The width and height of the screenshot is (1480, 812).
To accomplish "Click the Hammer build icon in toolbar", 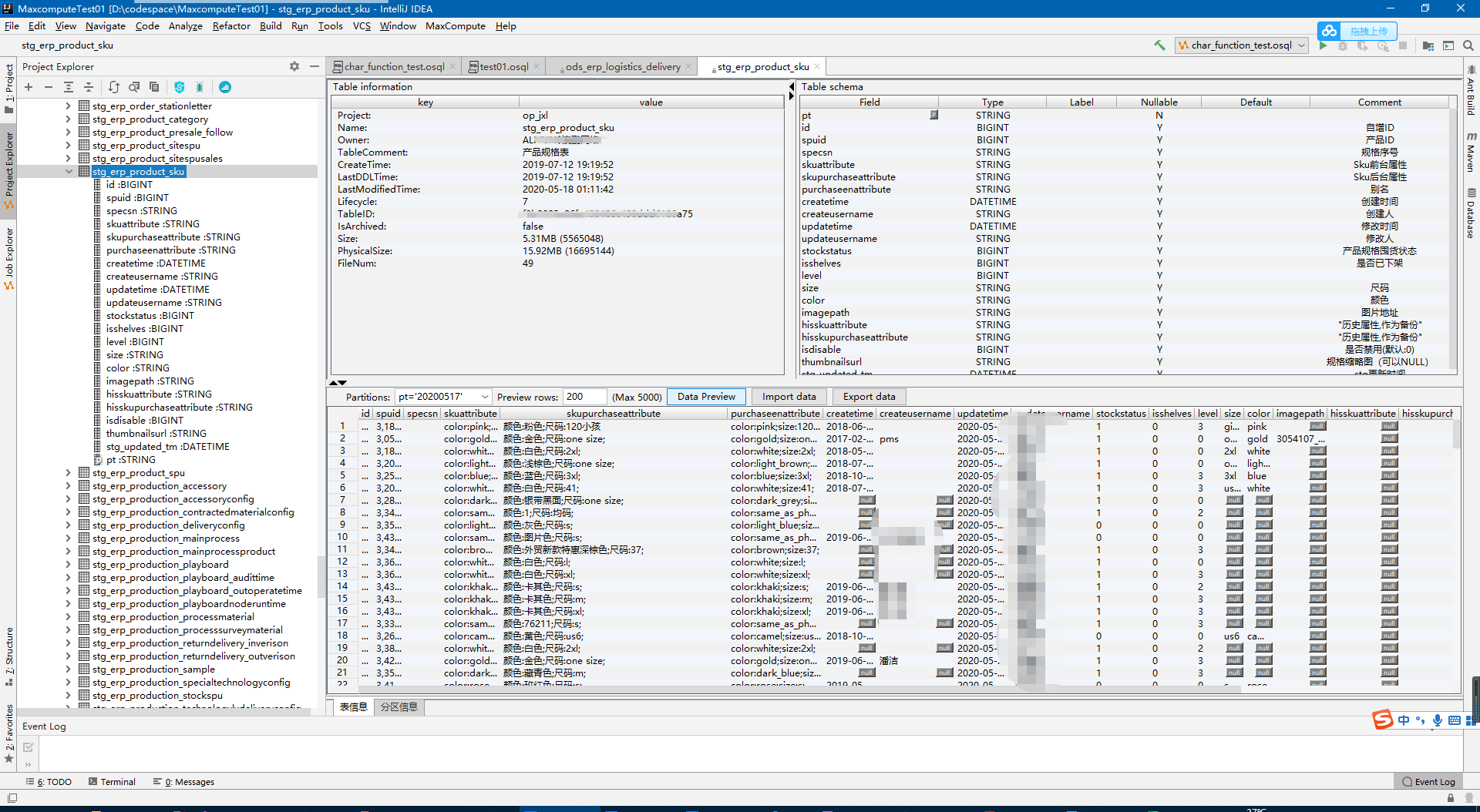I will tap(1159, 45).
